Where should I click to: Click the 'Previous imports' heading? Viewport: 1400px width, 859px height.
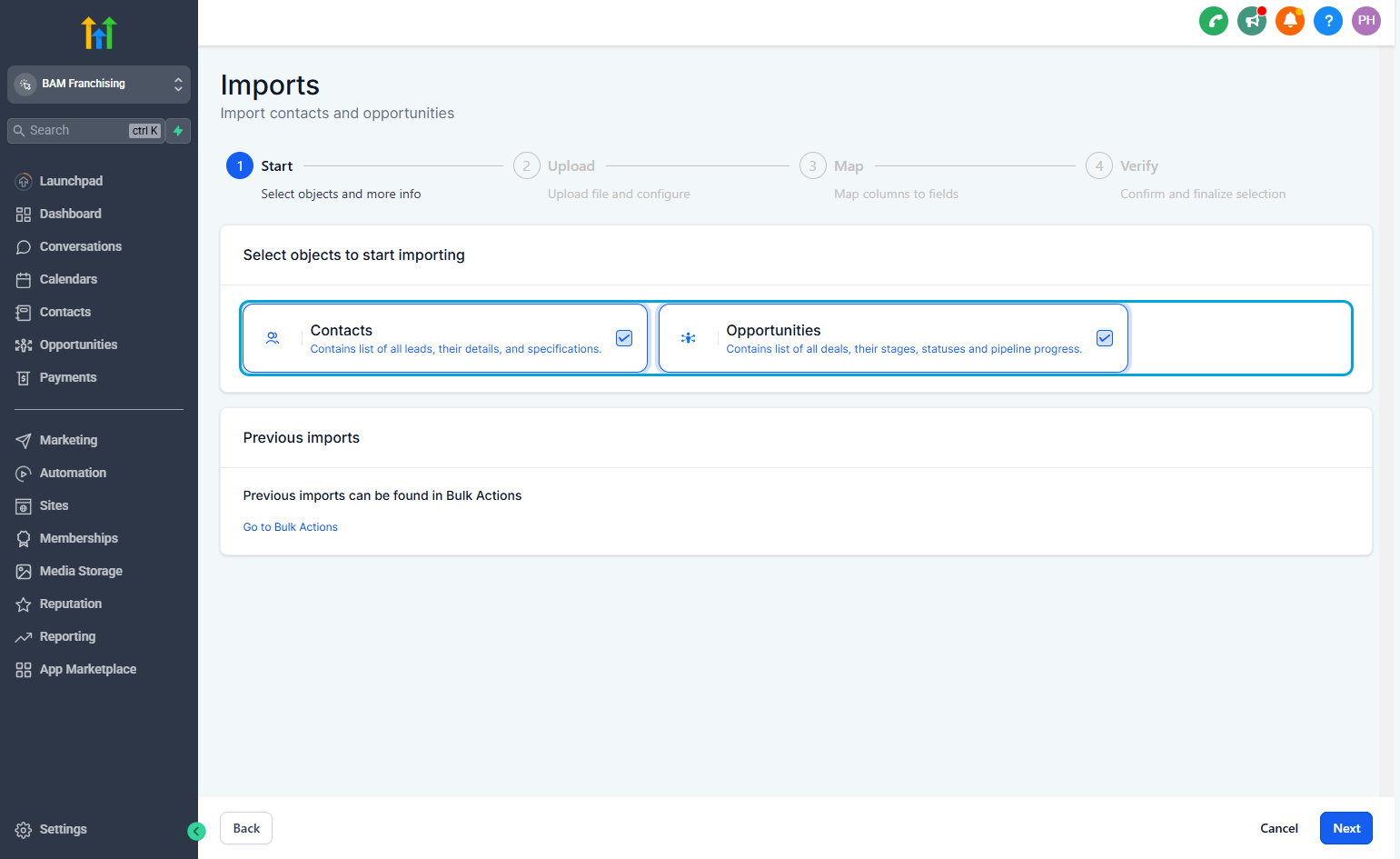tap(302, 438)
